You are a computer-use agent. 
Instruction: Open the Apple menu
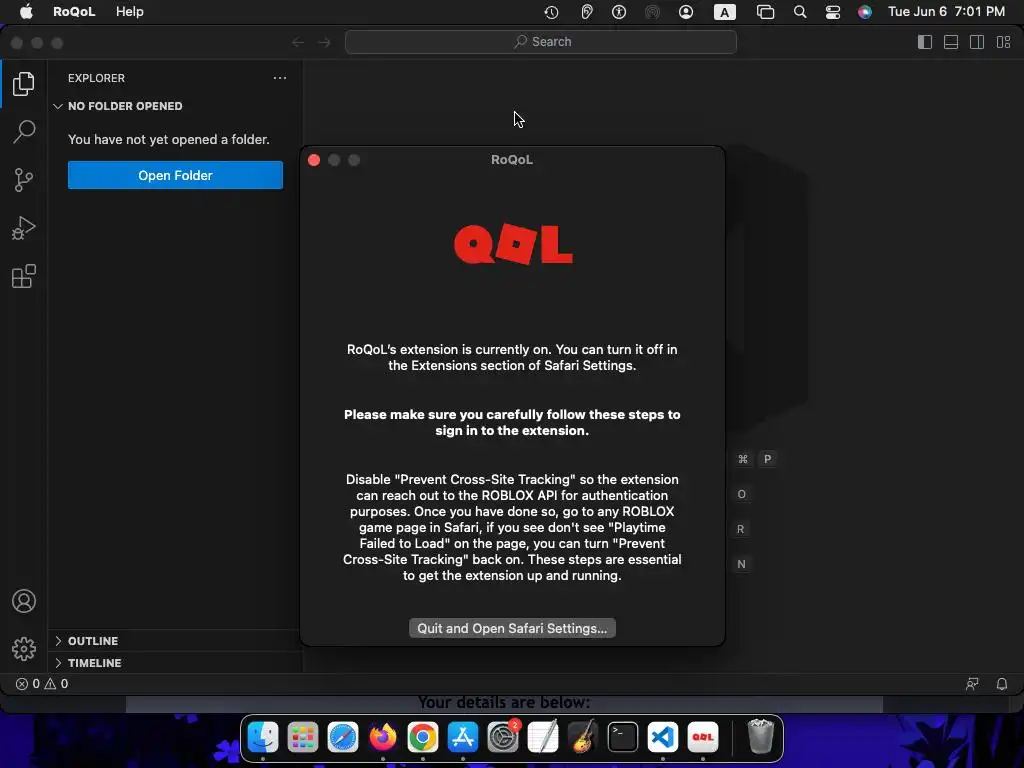[26, 12]
